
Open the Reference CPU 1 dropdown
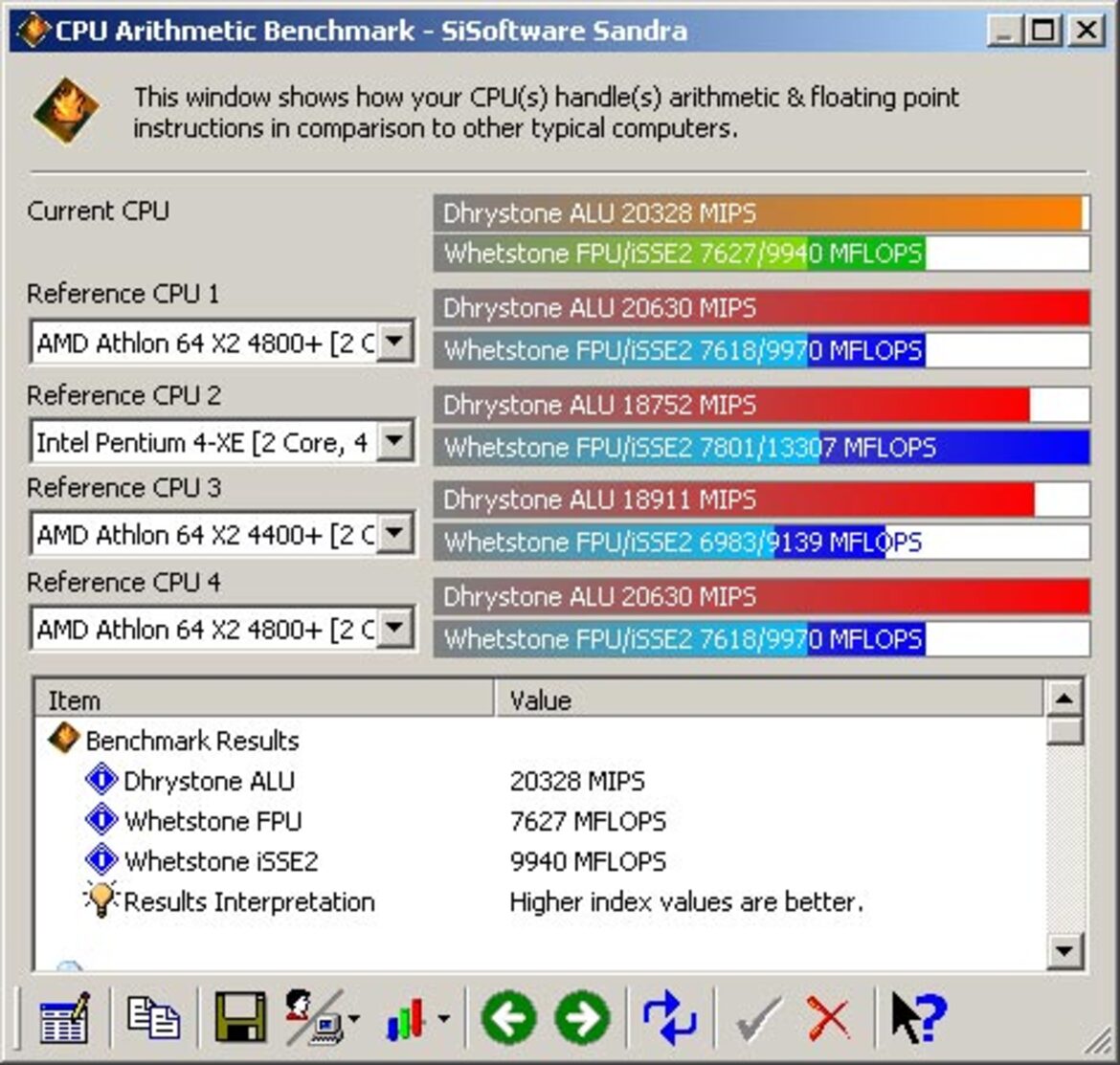point(395,342)
